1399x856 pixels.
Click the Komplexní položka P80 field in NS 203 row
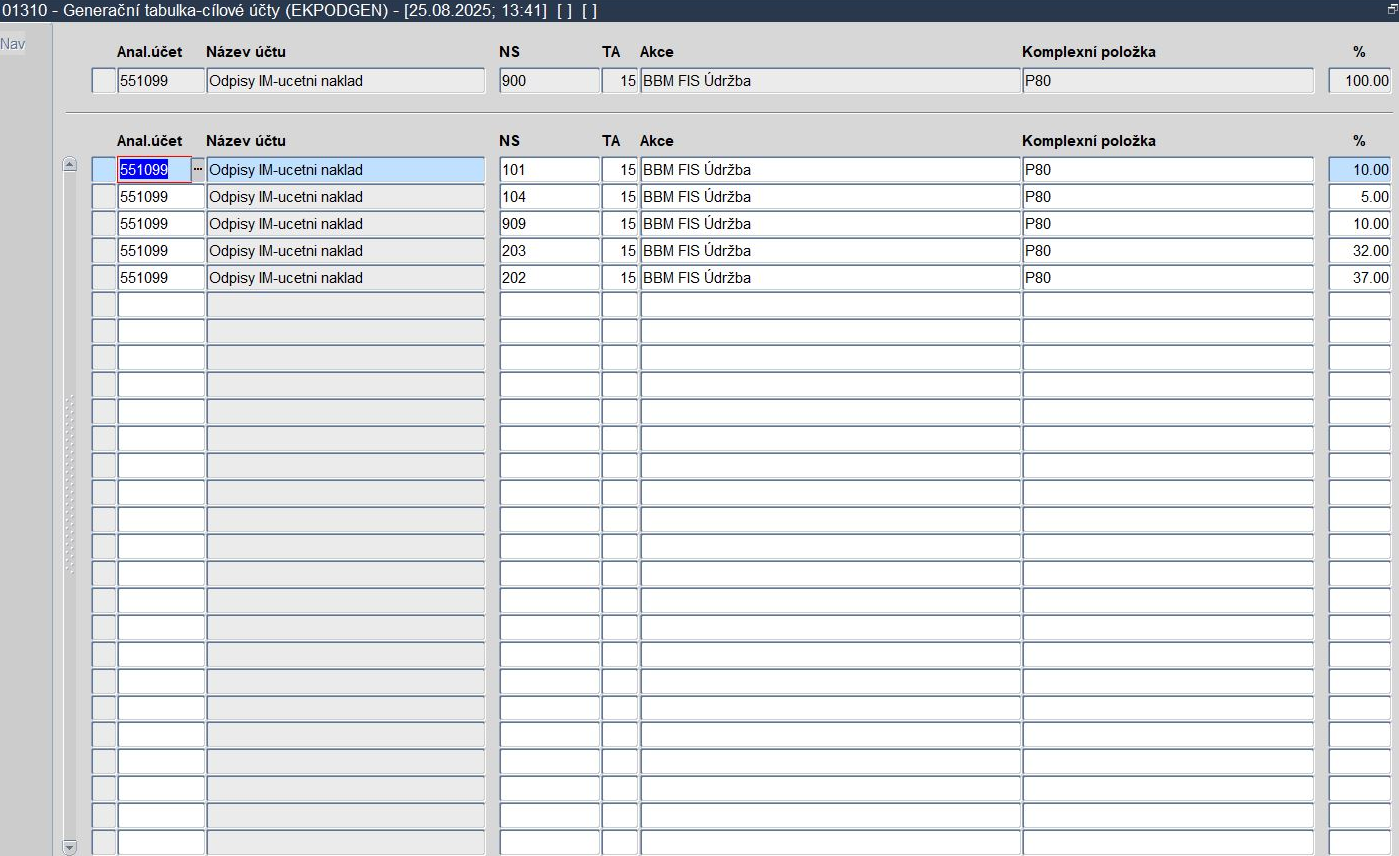(1168, 251)
